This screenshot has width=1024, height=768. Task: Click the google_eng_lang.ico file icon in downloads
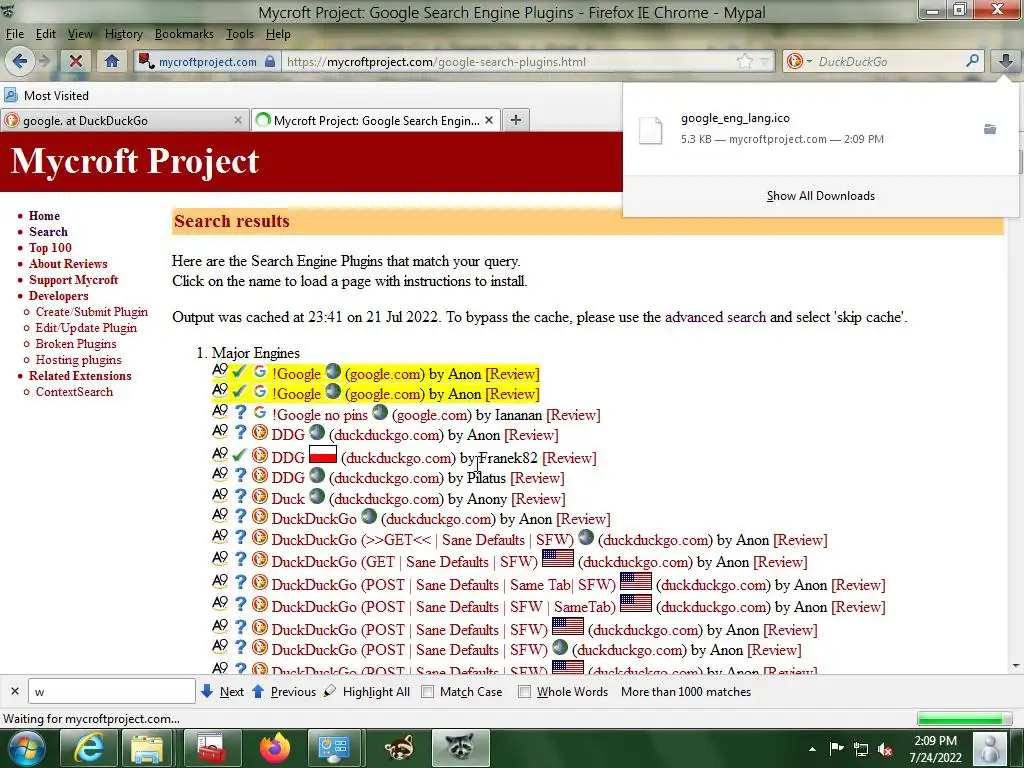[x=650, y=130]
